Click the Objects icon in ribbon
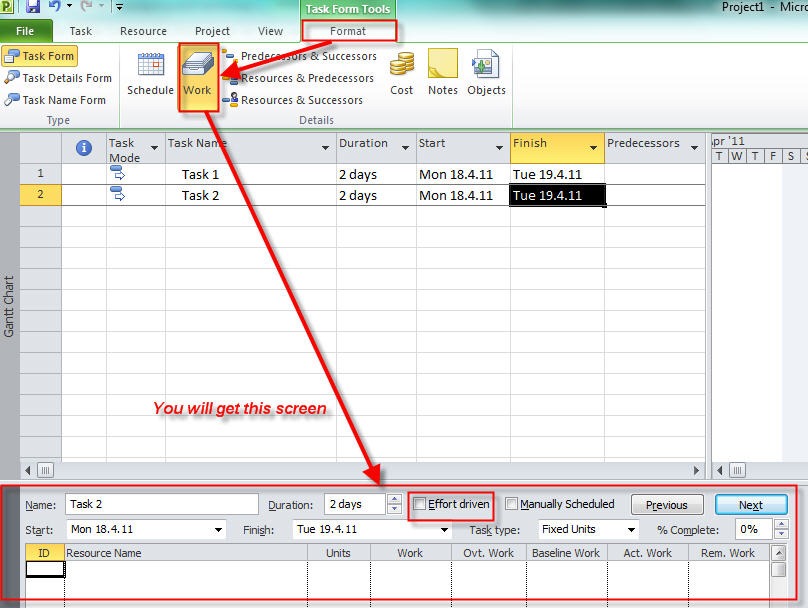 point(486,73)
